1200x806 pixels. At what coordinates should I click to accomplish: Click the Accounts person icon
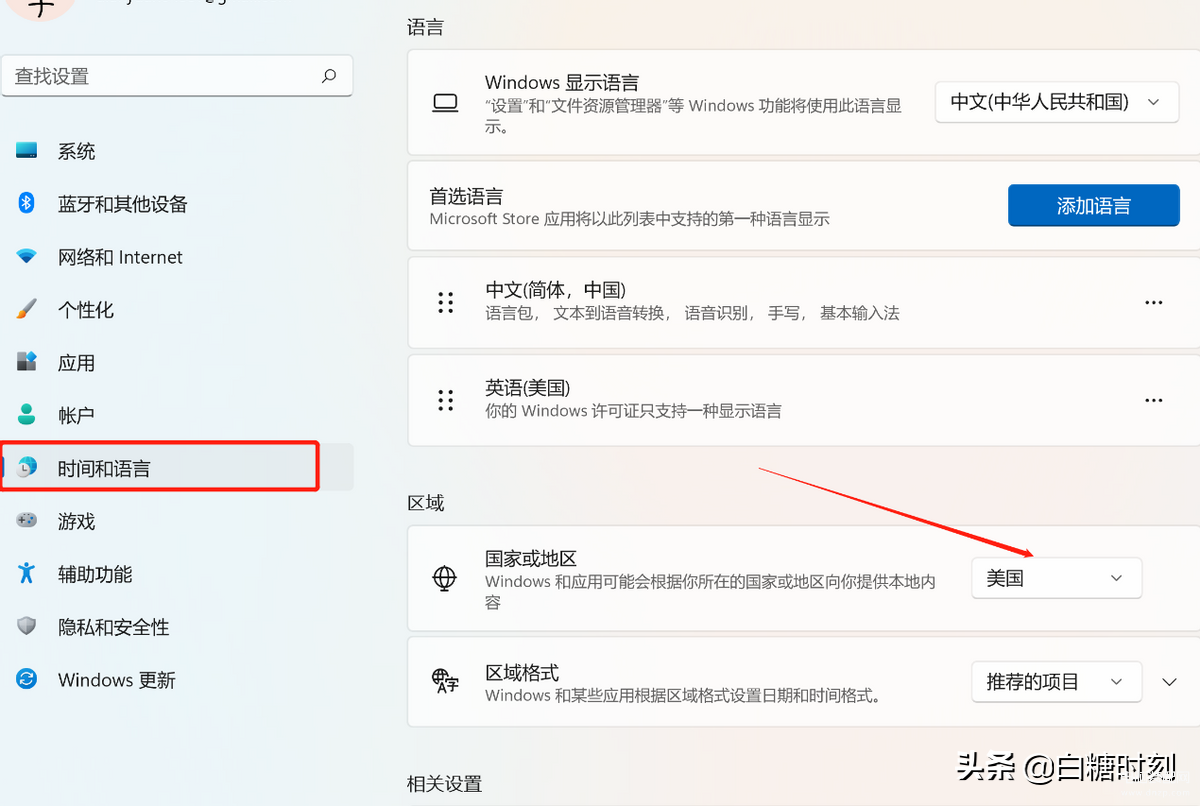(x=27, y=414)
